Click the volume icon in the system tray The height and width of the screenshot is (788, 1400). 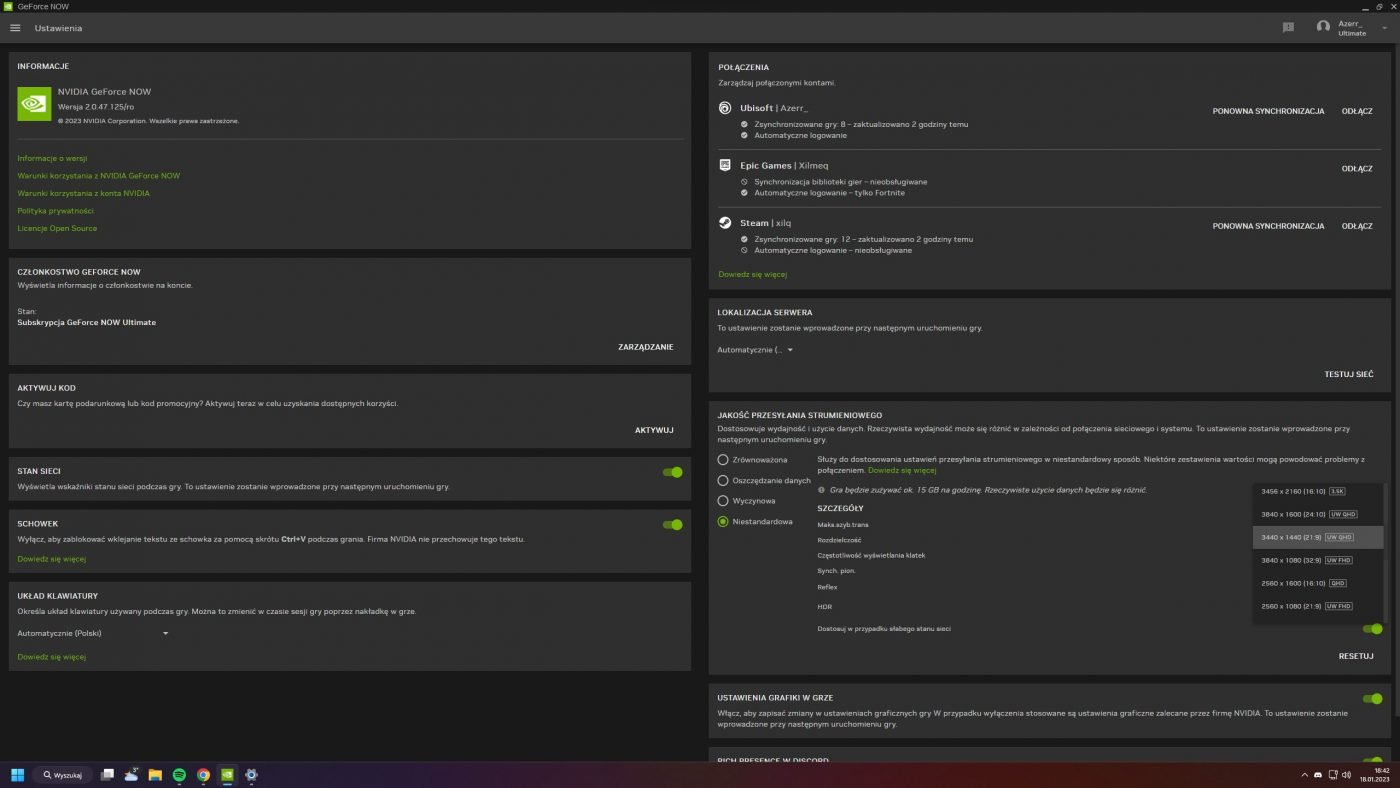pos(1347,775)
